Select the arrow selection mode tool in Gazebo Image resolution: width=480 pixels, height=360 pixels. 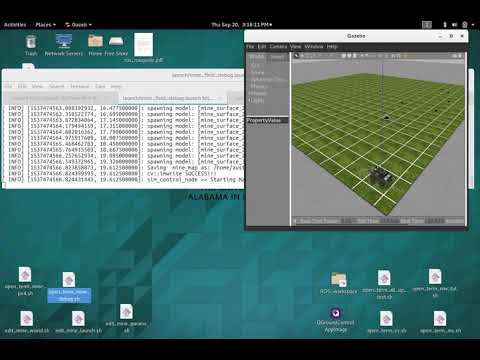pyautogui.click(x=297, y=56)
